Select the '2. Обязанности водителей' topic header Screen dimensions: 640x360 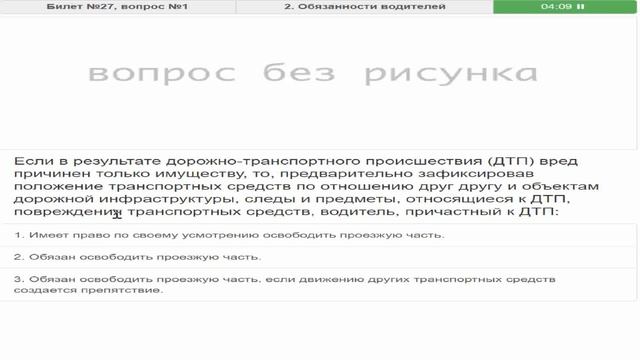[x=364, y=7]
